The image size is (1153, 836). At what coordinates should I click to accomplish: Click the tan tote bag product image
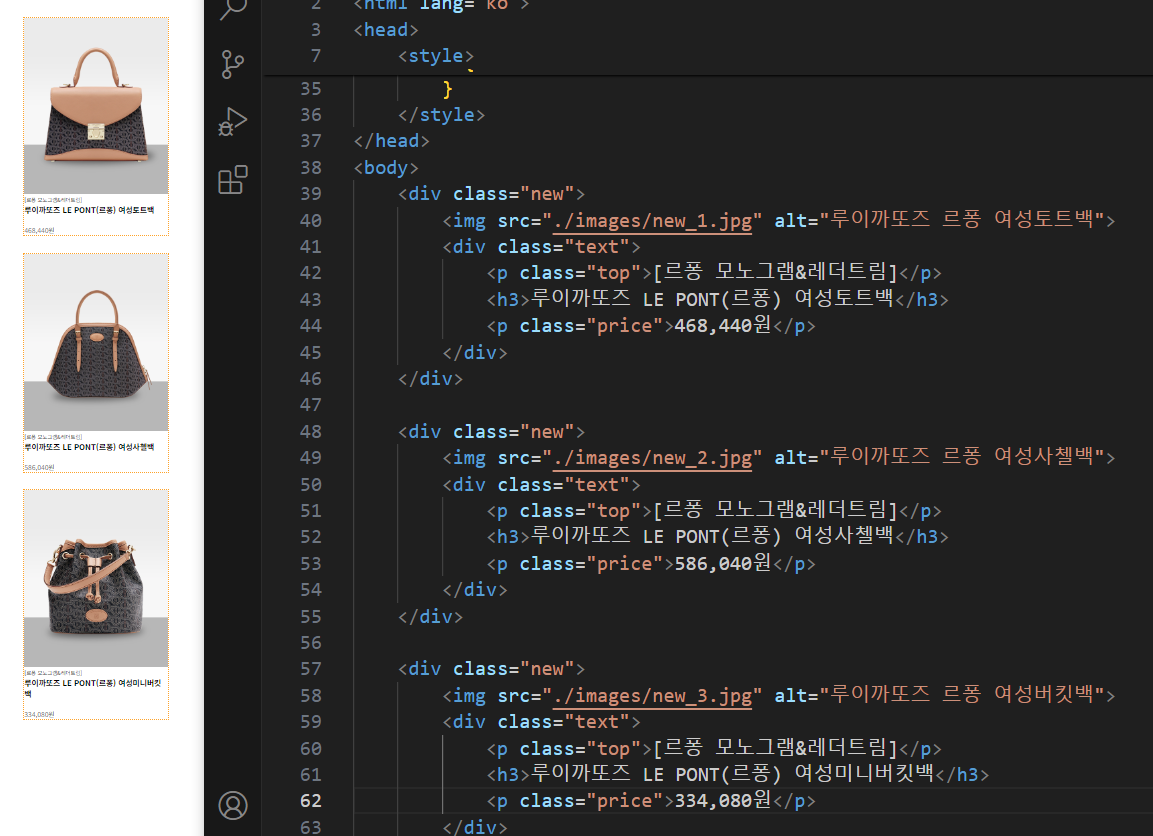(96, 107)
